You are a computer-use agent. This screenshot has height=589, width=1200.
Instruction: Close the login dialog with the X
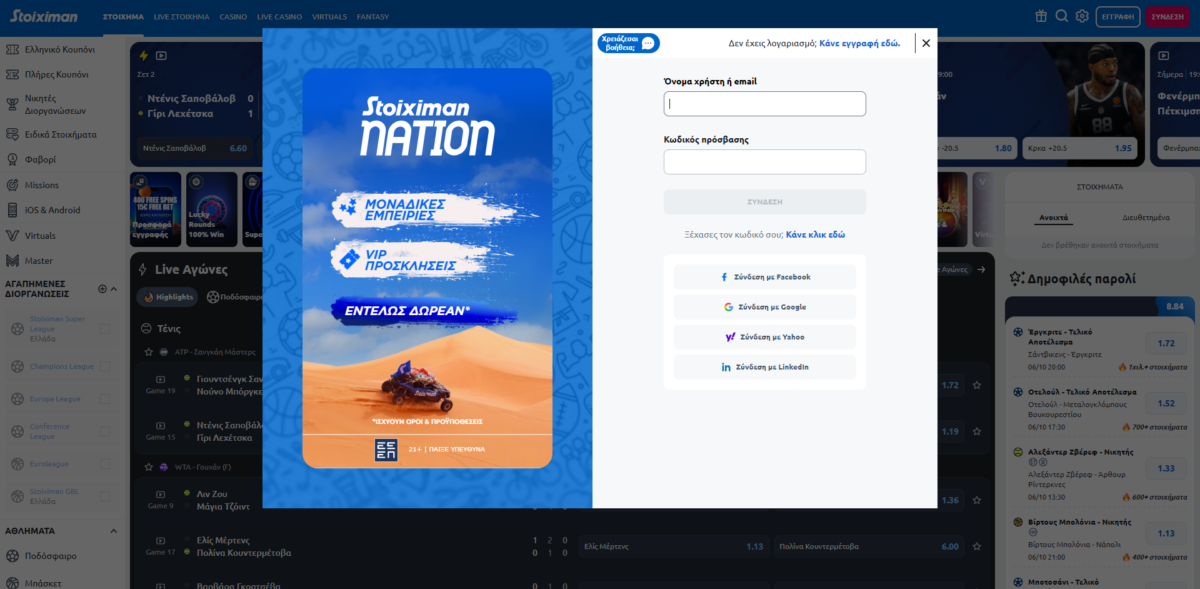pyautogui.click(x=926, y=43)
